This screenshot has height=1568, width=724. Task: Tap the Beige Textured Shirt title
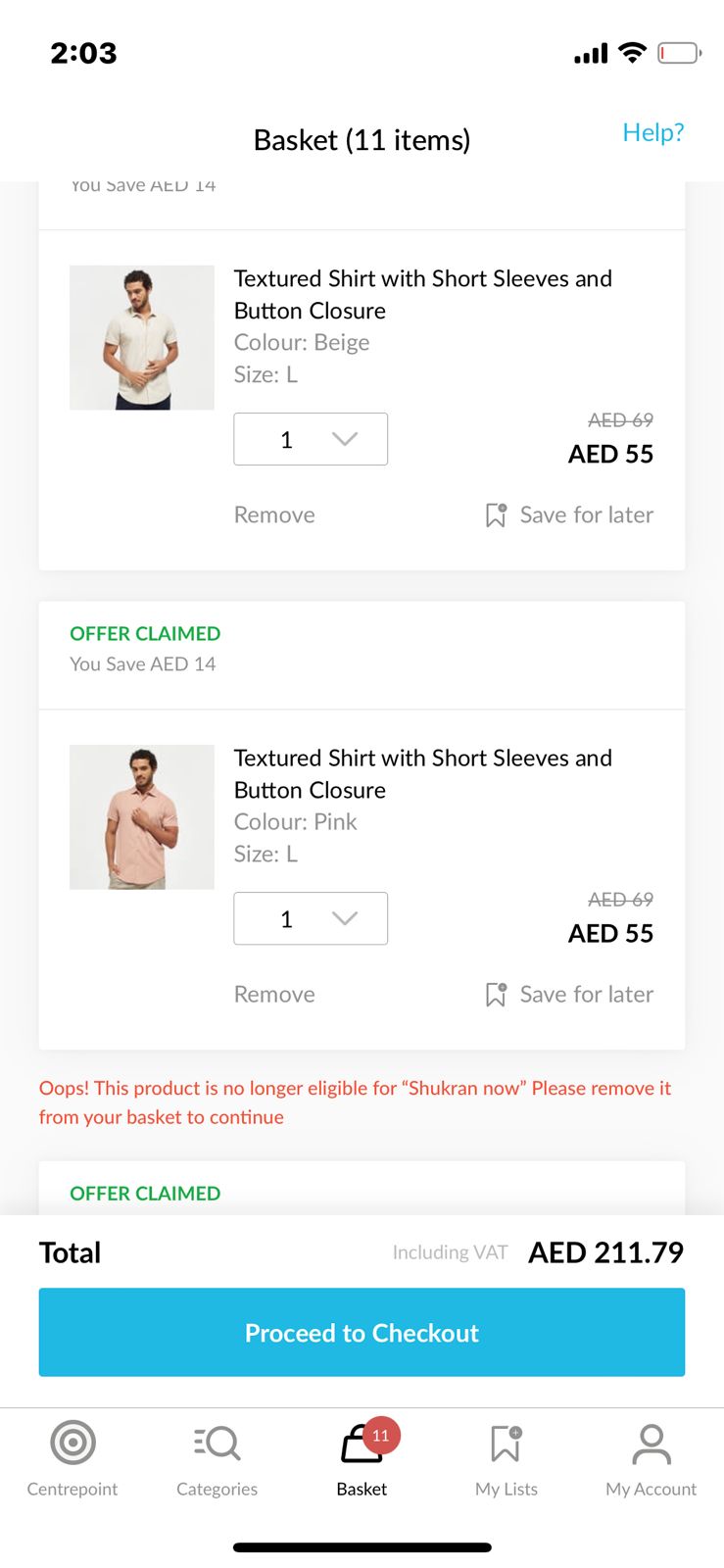pyautogui.click(x=422, y=294)
